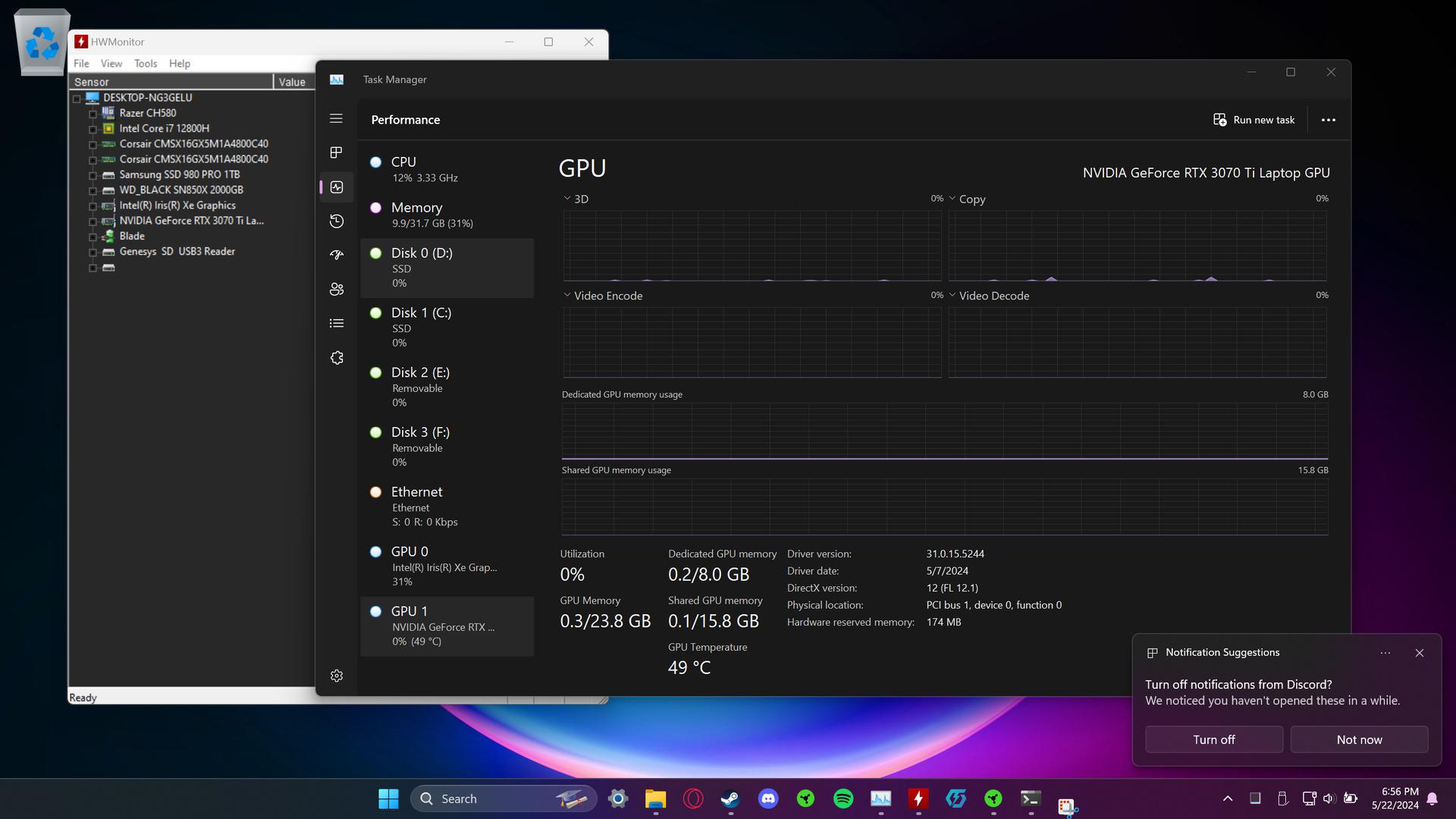Switch to HWMonitor via its taskbar icon
The width and height of the screenshot is (1456, 819).
click(x=918, y=799)
